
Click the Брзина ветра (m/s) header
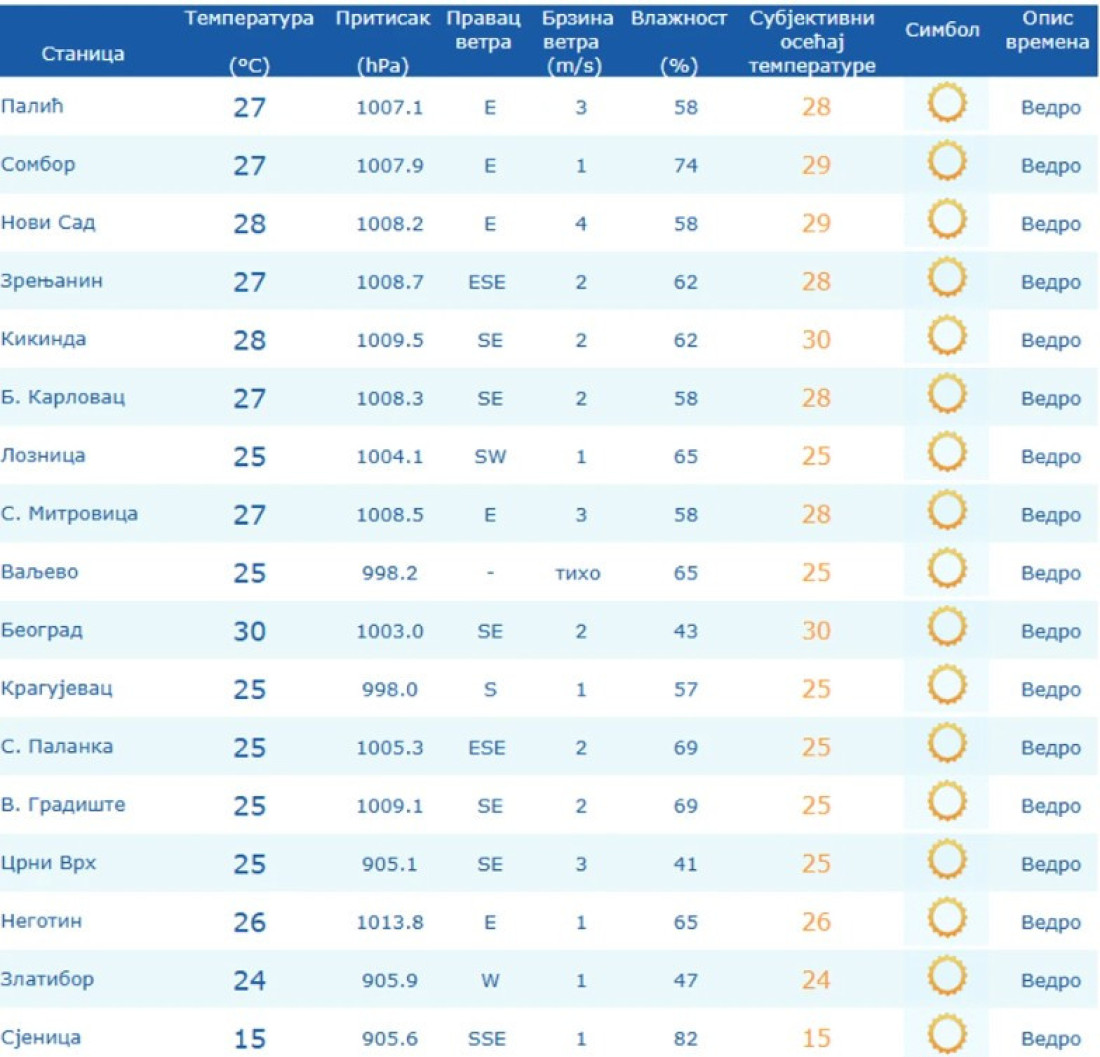coord(577,41)
